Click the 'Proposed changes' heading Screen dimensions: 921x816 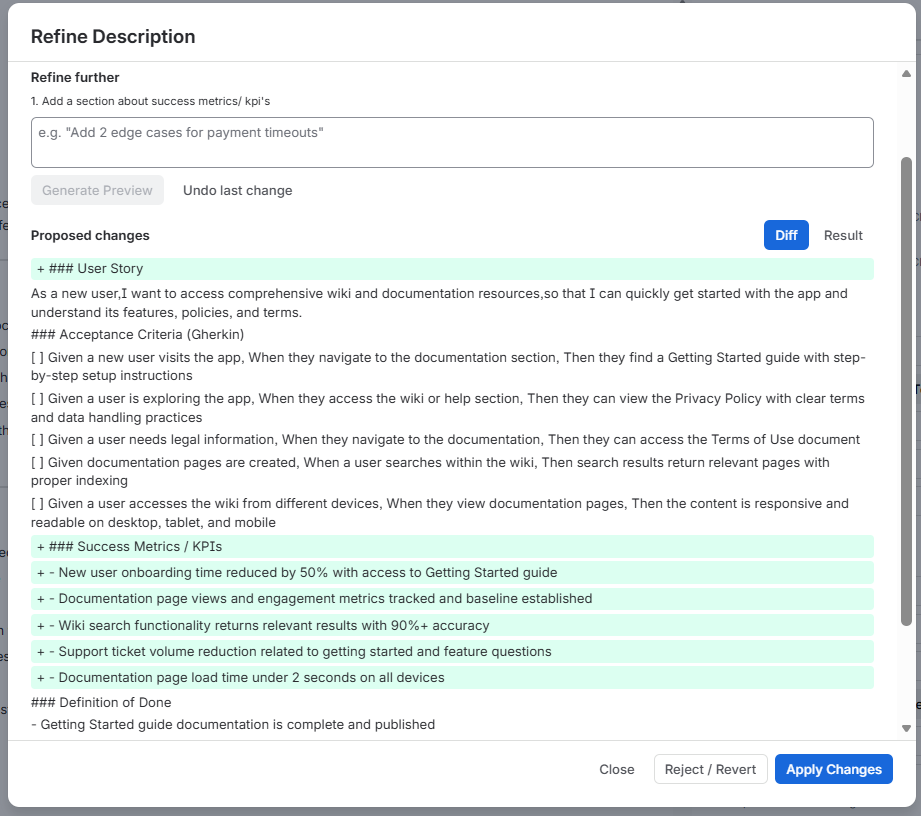[x=90, y=235]
